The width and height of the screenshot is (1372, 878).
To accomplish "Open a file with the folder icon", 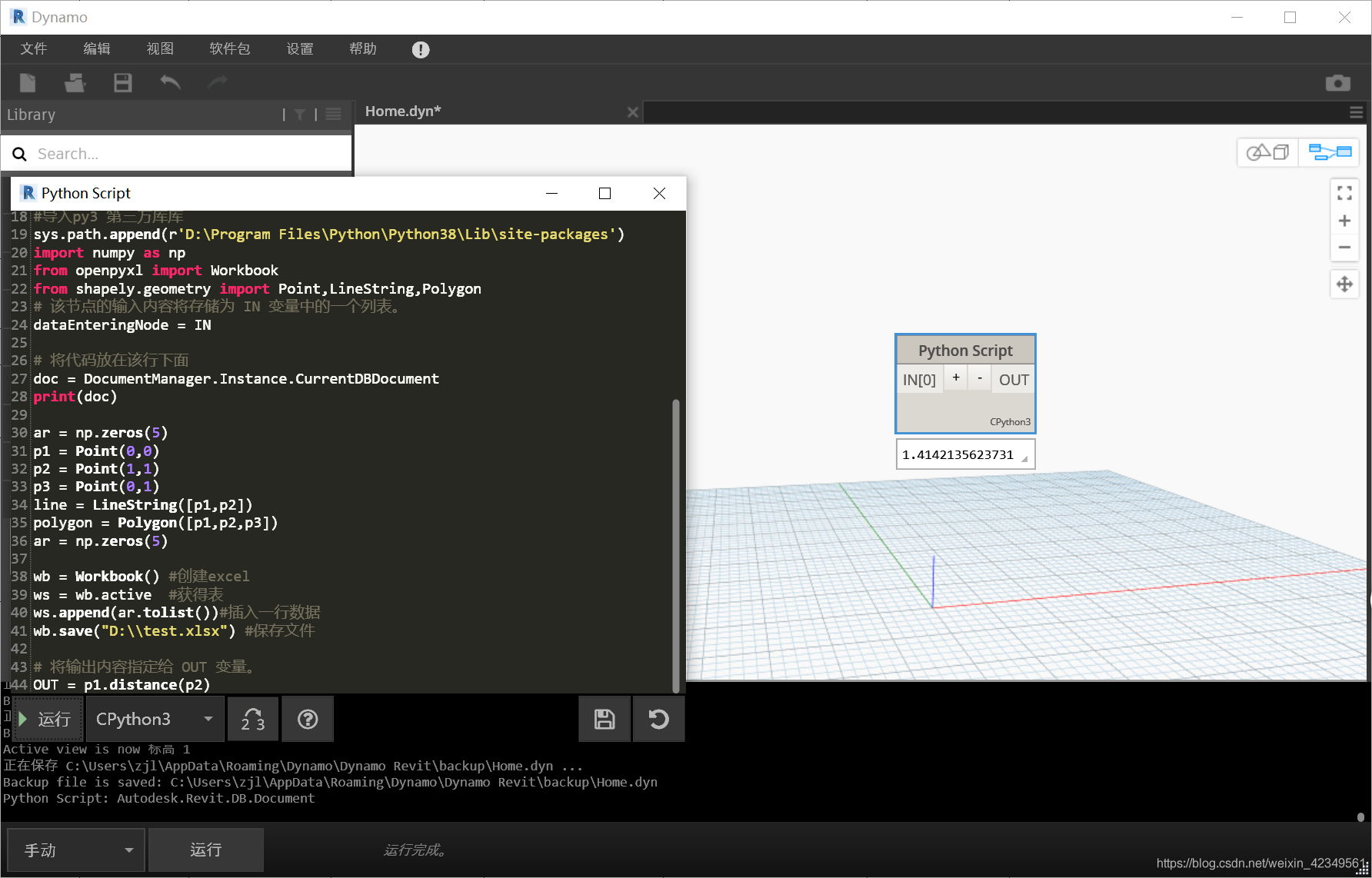I will point(75,82).
